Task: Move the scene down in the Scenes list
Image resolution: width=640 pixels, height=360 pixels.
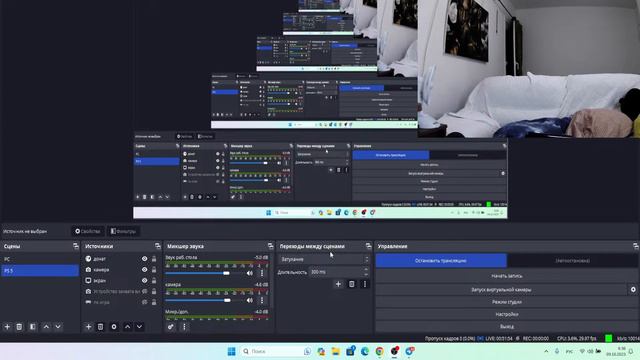Action: pos(58,327)
